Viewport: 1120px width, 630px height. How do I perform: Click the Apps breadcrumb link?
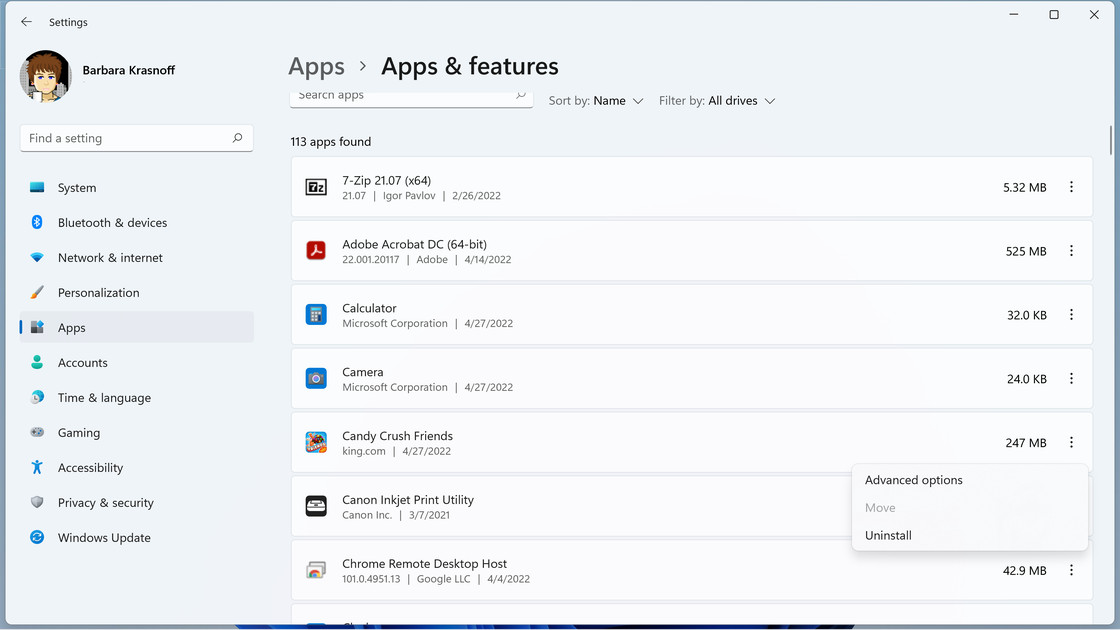316,66
